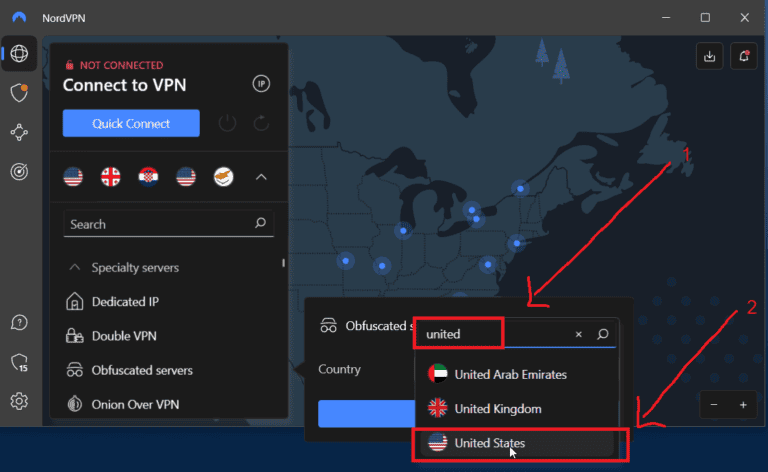Image resolution: width=768 pixels, height=472 pixels.
Task: Click the IP info circle icon
Action: 261,84
